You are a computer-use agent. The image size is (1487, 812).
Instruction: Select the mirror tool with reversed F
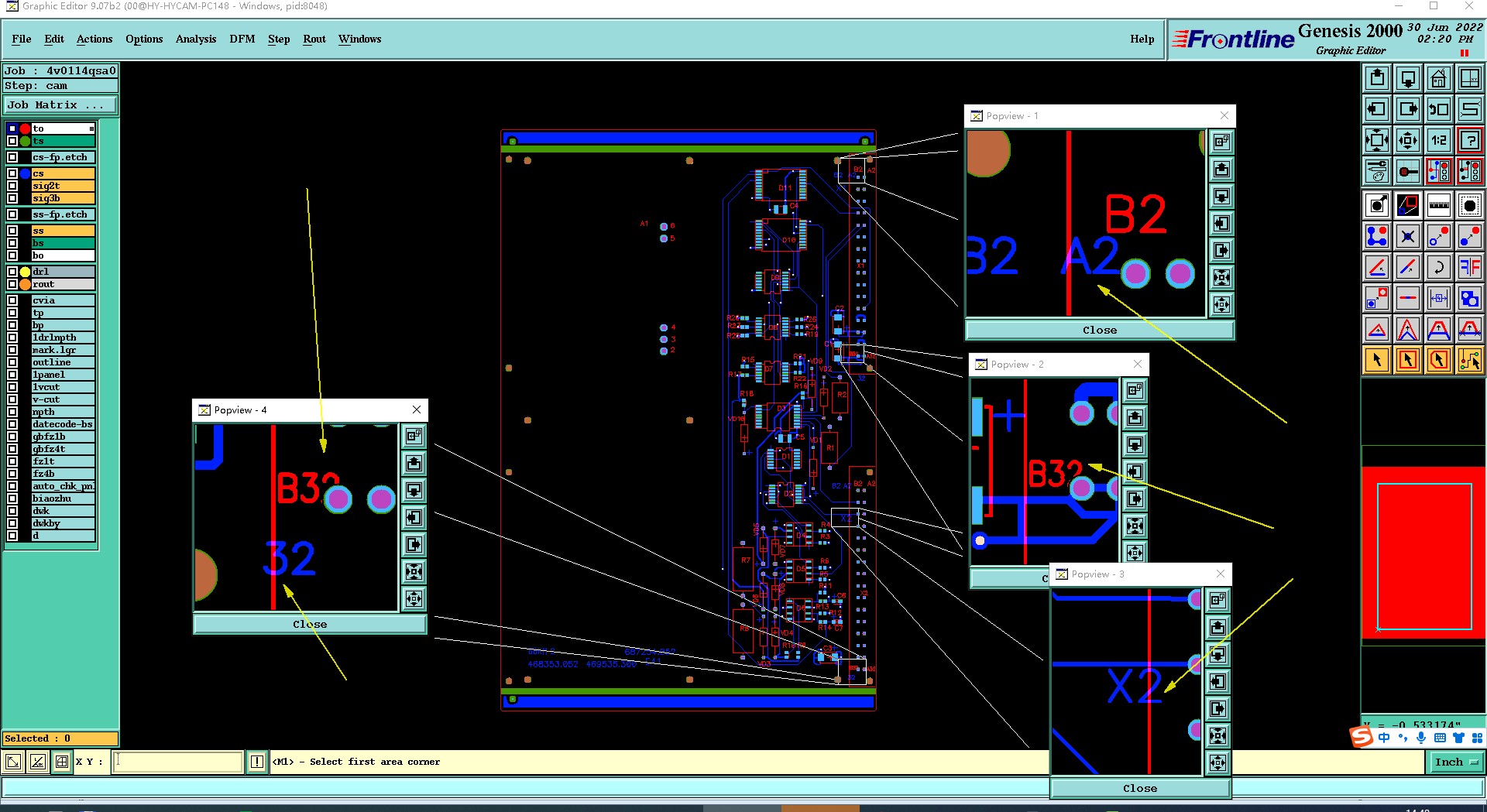click(x=1470, y=267)
